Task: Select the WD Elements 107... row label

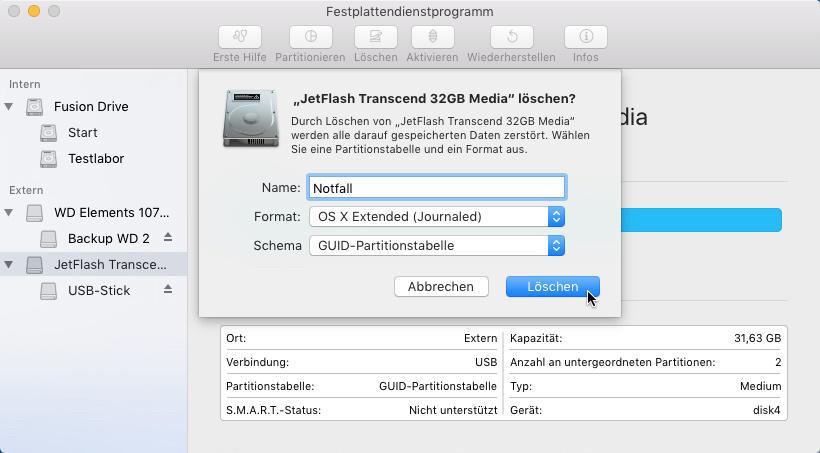Action: [x=111, y=213]
